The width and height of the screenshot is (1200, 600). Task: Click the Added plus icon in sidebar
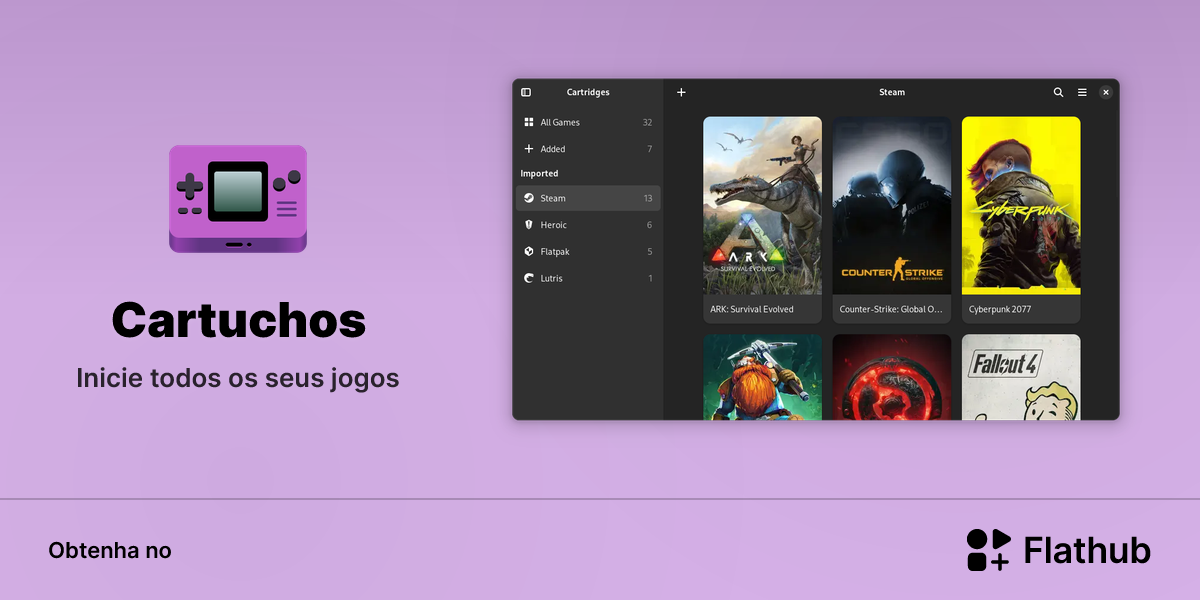529,149
